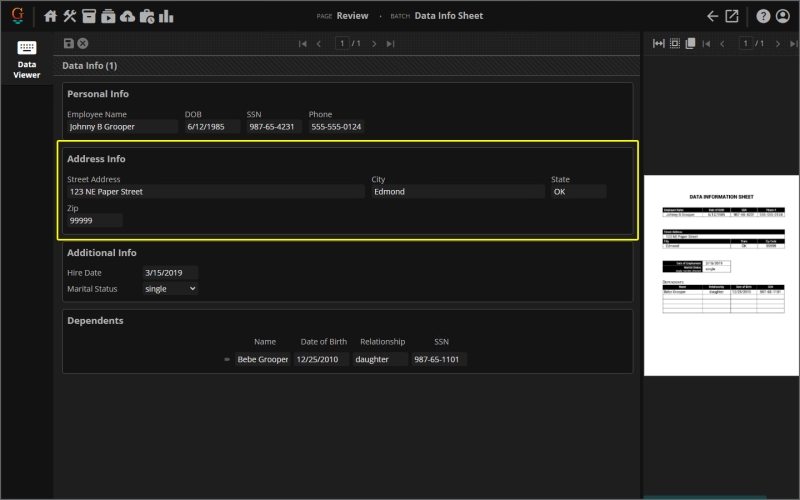Cancel changes with the X circle icon

83,43
